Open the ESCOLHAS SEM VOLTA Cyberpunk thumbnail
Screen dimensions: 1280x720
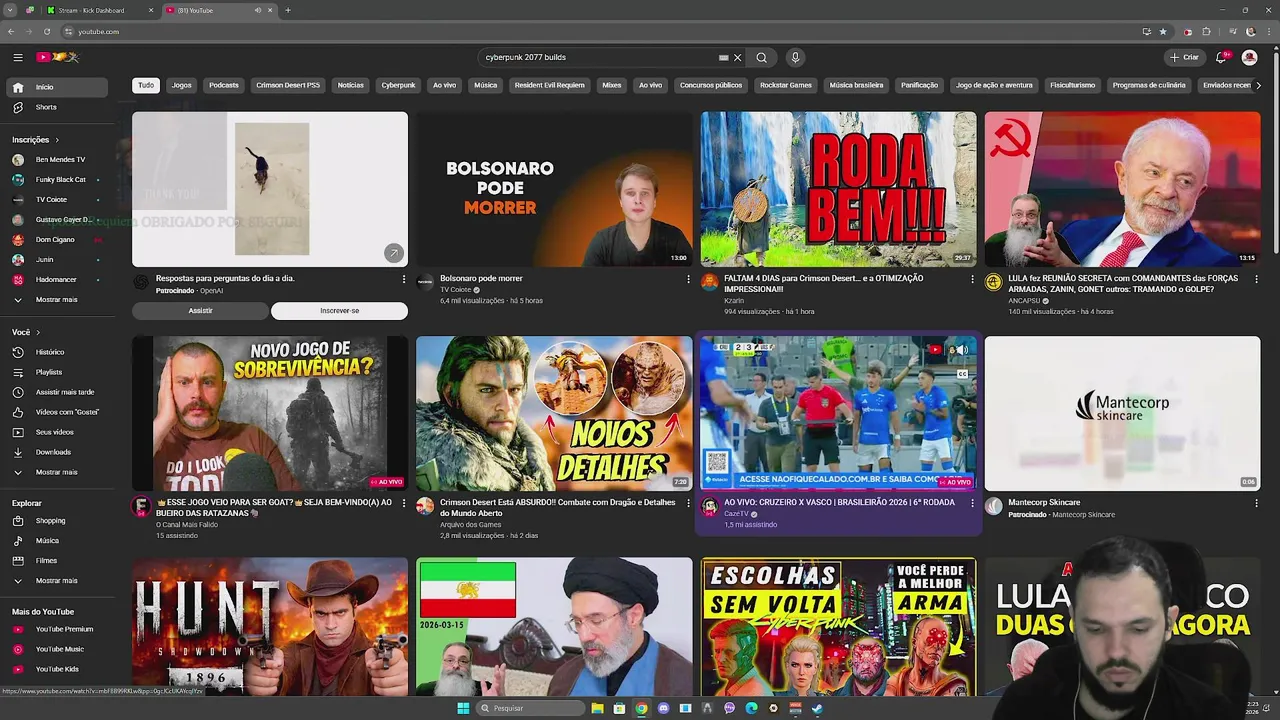pos(838,626)
